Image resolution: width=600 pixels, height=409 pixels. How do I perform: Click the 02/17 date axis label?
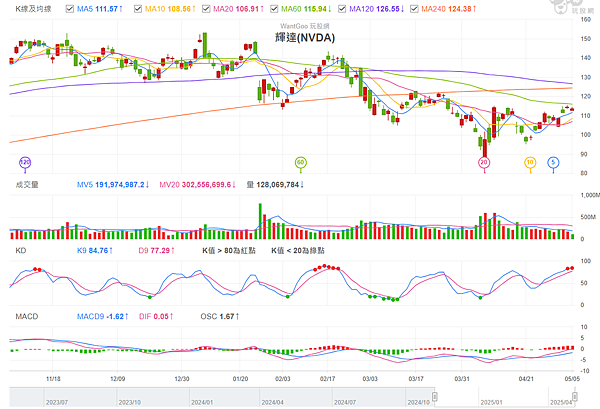tap(327, 379)
